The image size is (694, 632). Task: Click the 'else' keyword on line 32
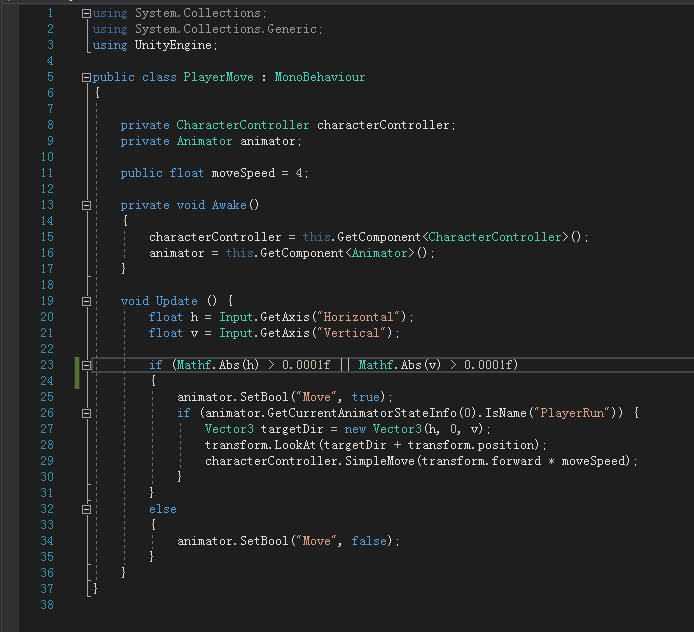pos(162,509)
